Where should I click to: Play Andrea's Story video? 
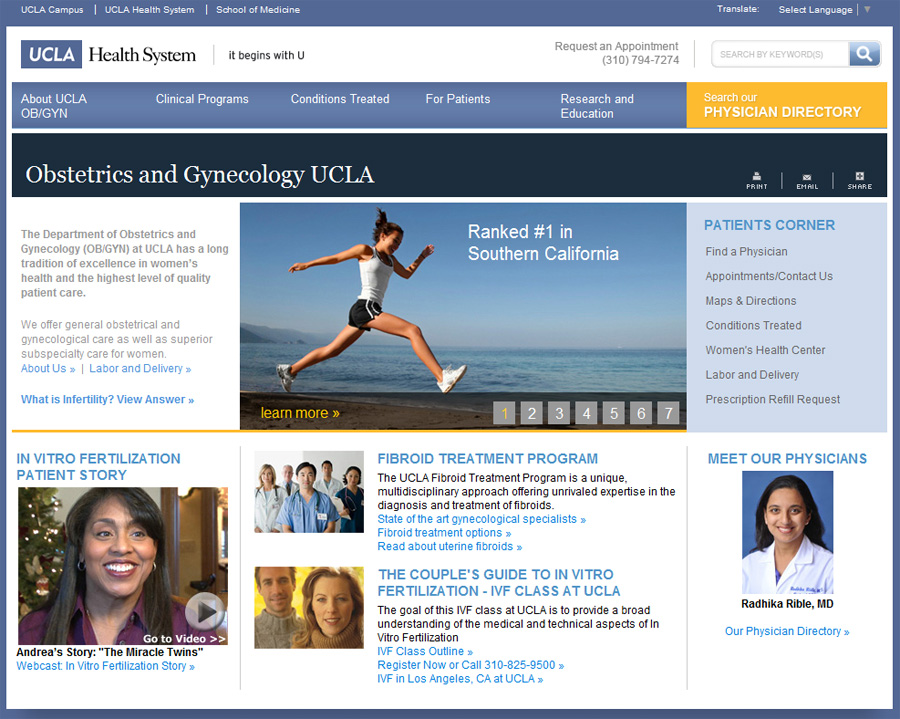pos(205,612)
